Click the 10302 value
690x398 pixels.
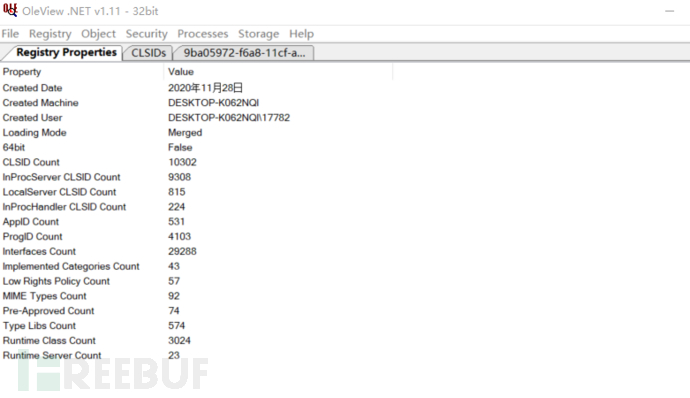[182, 162]
